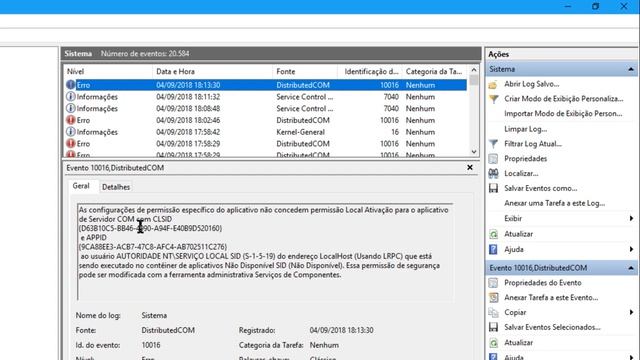
Task: Sort events by Nível column header
Action: (x=108, y=71)
